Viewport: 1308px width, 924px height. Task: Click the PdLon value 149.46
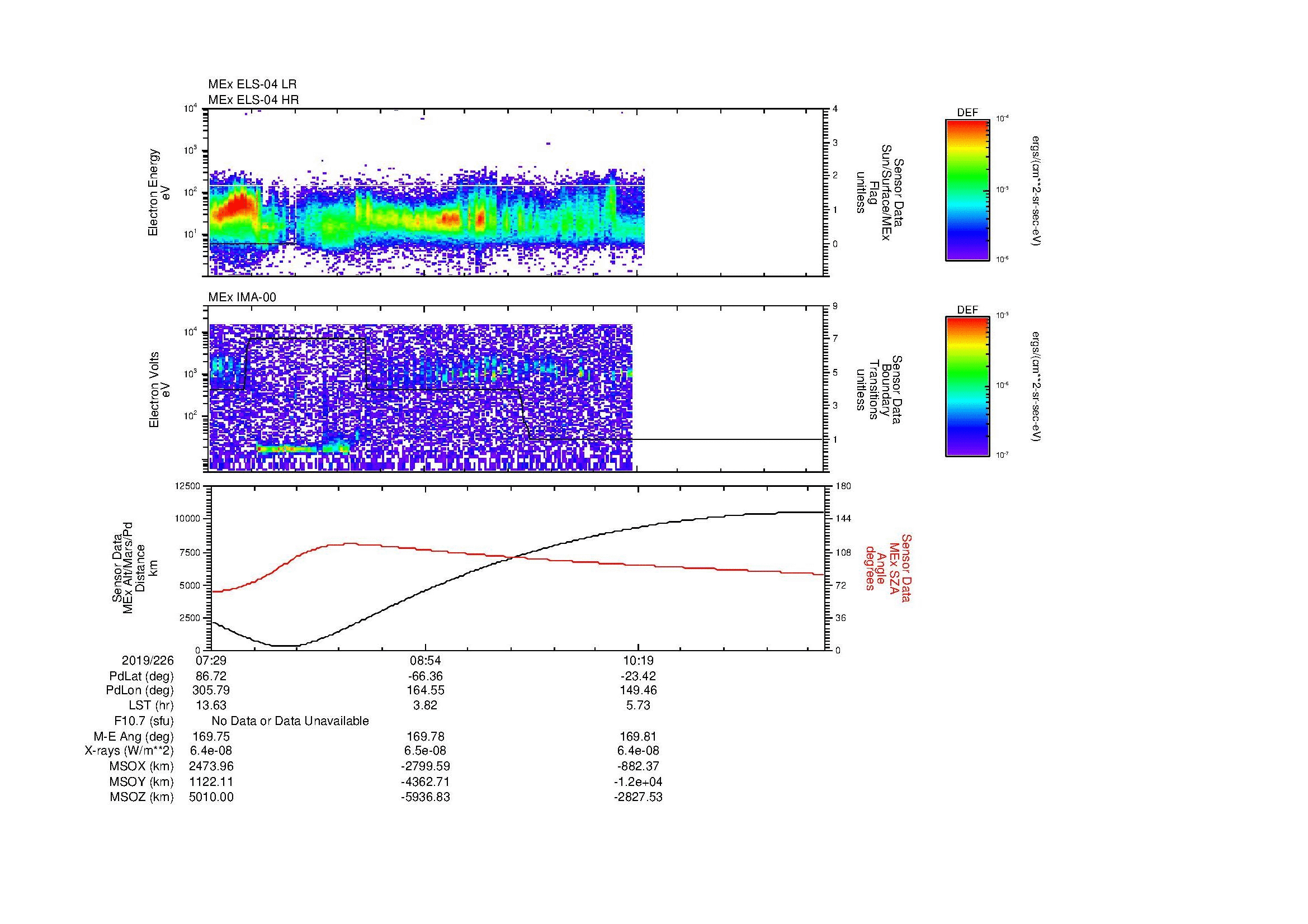pyautogui.click(x=638, y=690)
